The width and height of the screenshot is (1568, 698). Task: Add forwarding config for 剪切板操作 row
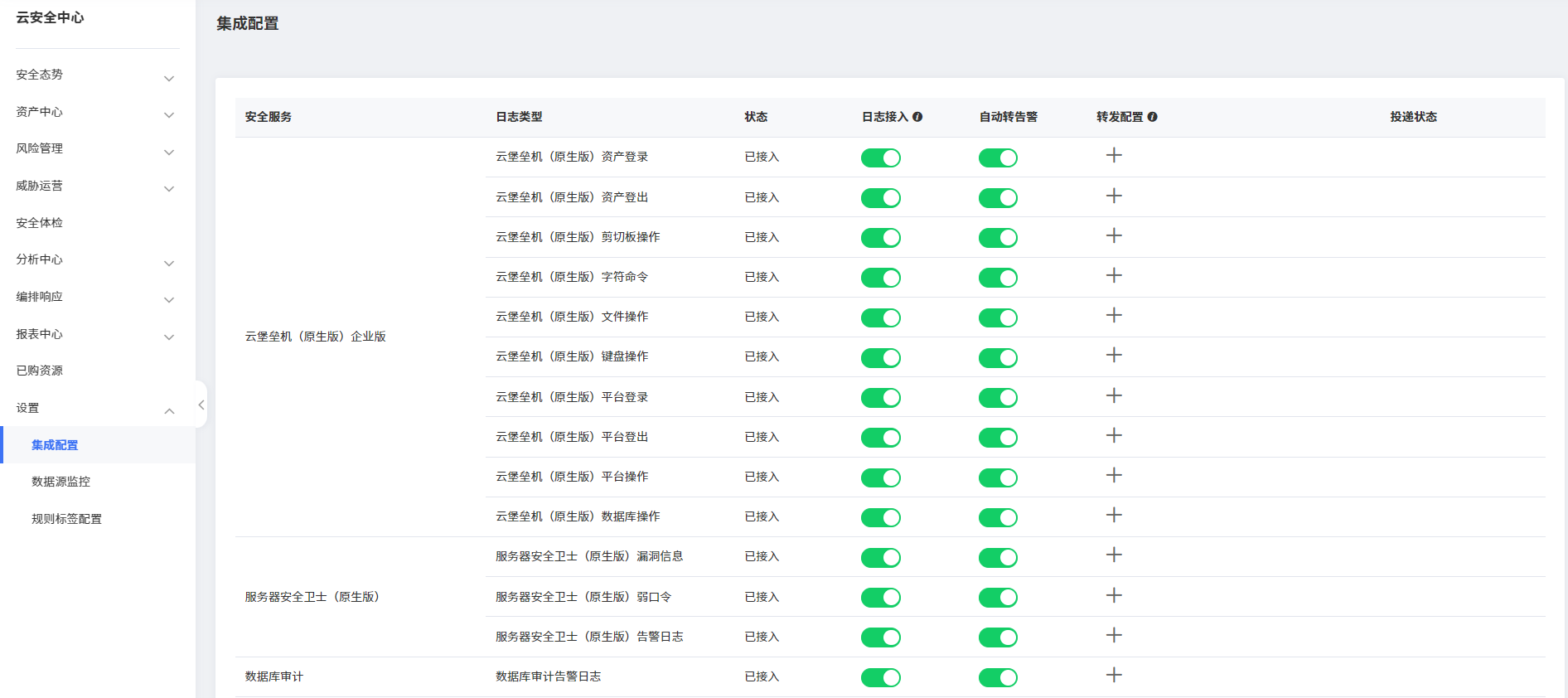click(1114, 235)
